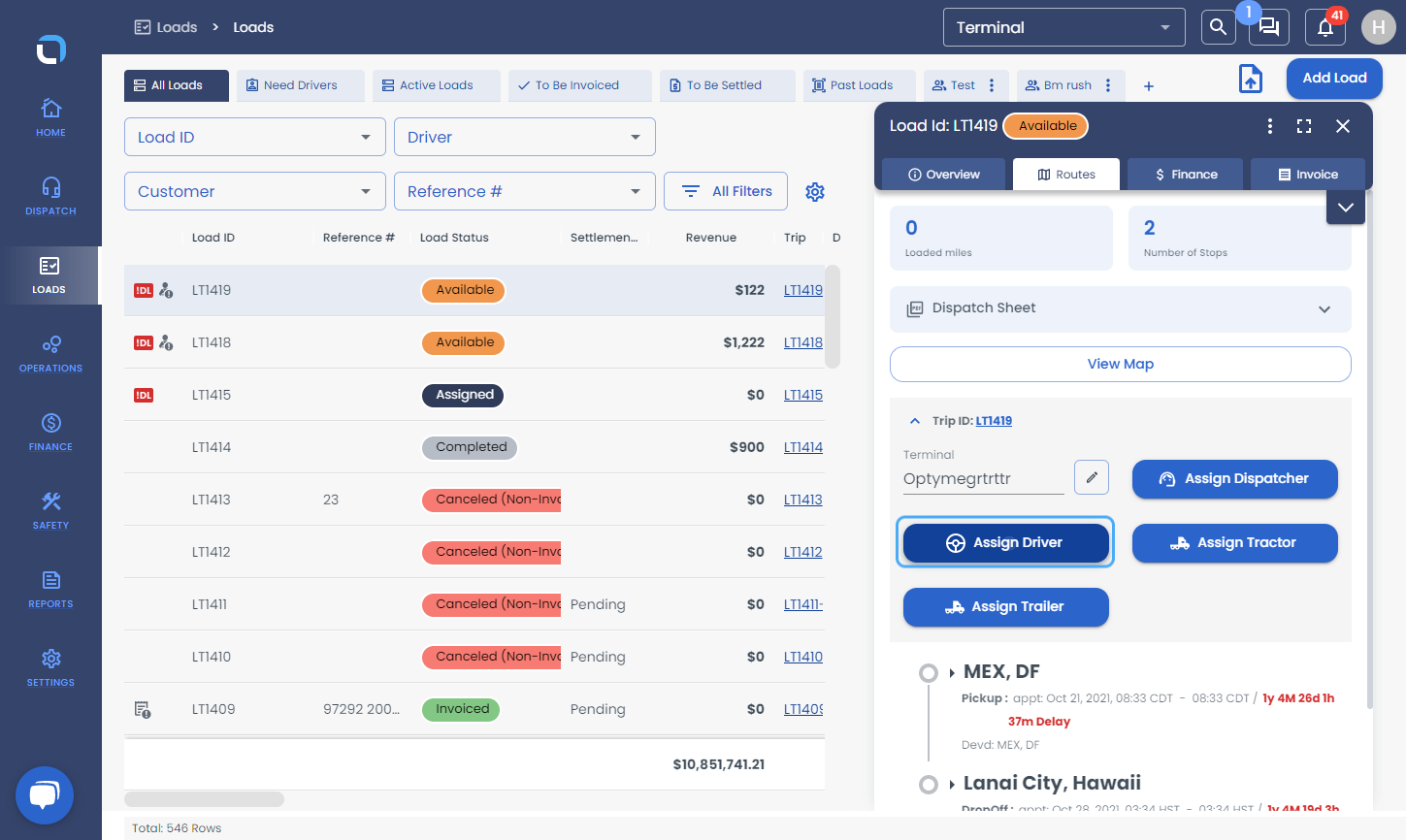The height and width of the screenshot is (840, 1406).
Task: Open the Reference # filter dropdown
Action: 525,191
